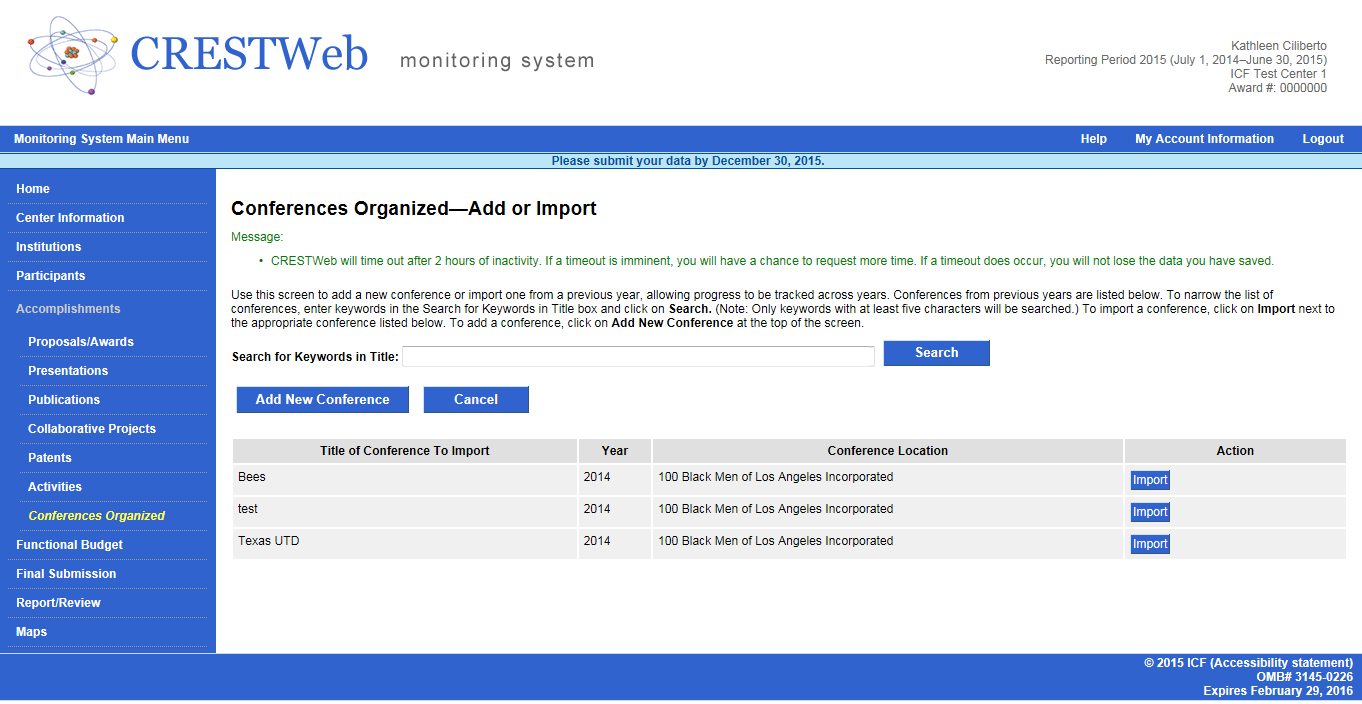Click the Reporting Period 2015 text

[x=1186, y=60]
